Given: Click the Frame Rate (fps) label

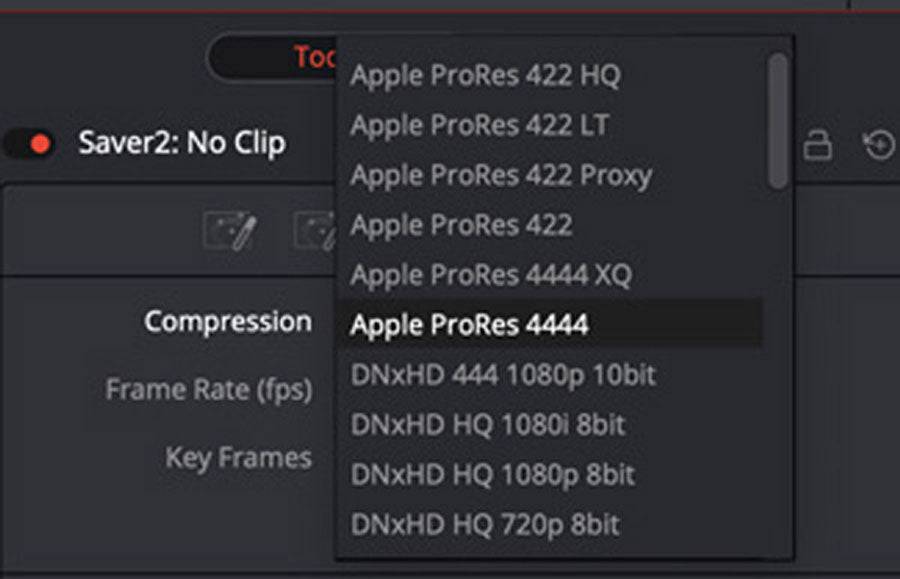Looking at the screenshot, I should 209,390.
